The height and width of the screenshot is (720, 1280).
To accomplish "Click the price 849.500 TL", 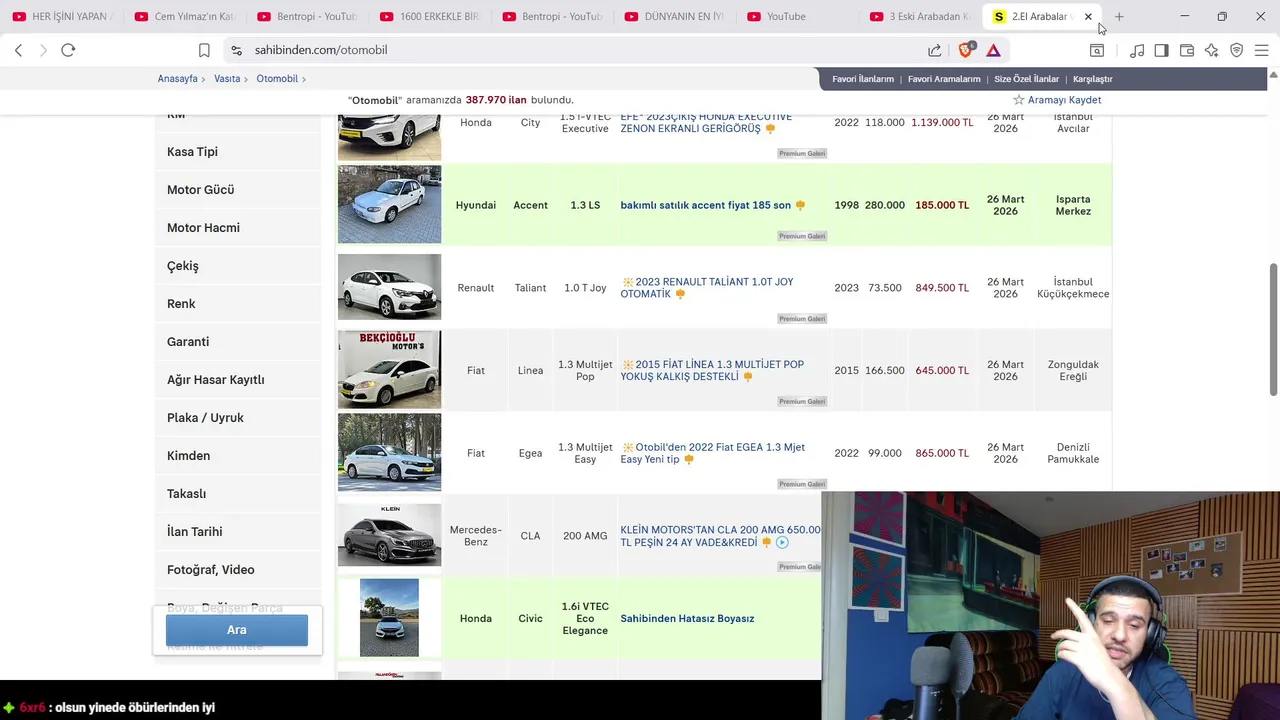I will tap(942, 288).
